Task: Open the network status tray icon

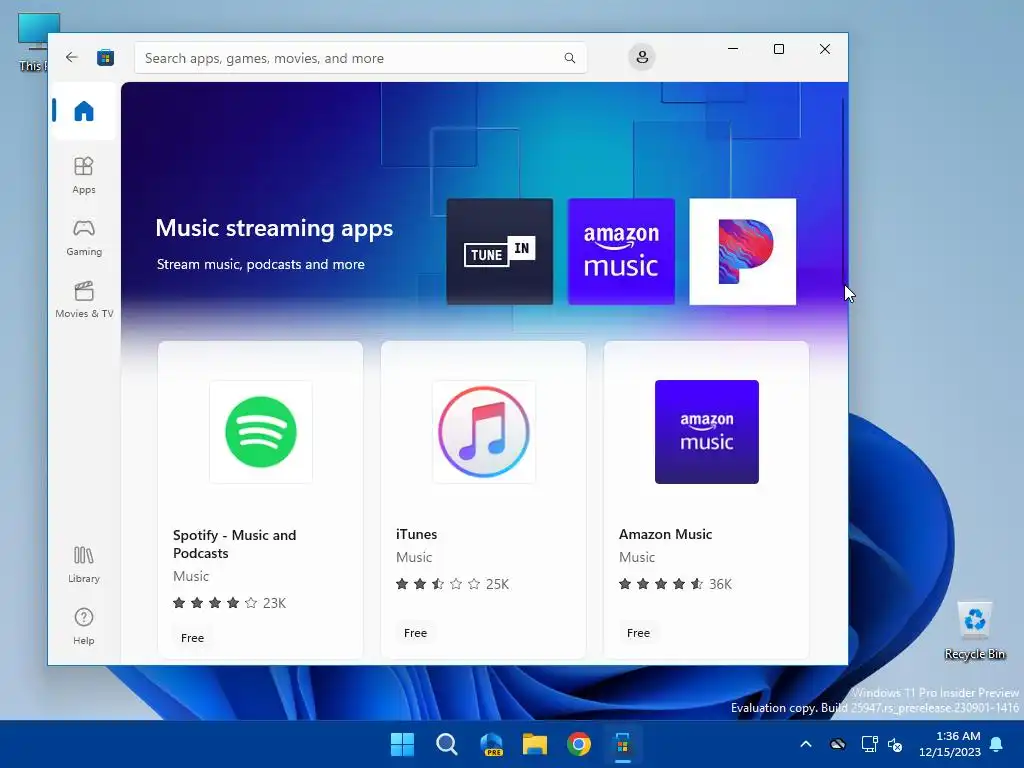Action: [x=869, y=744]
